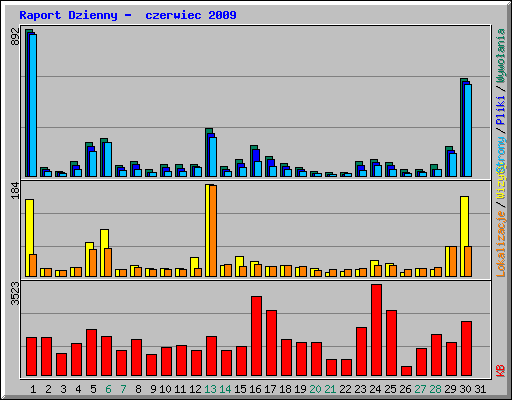Click green weekend day label 6
Screen dimensions: 512x400
click(x=108, y=389)
